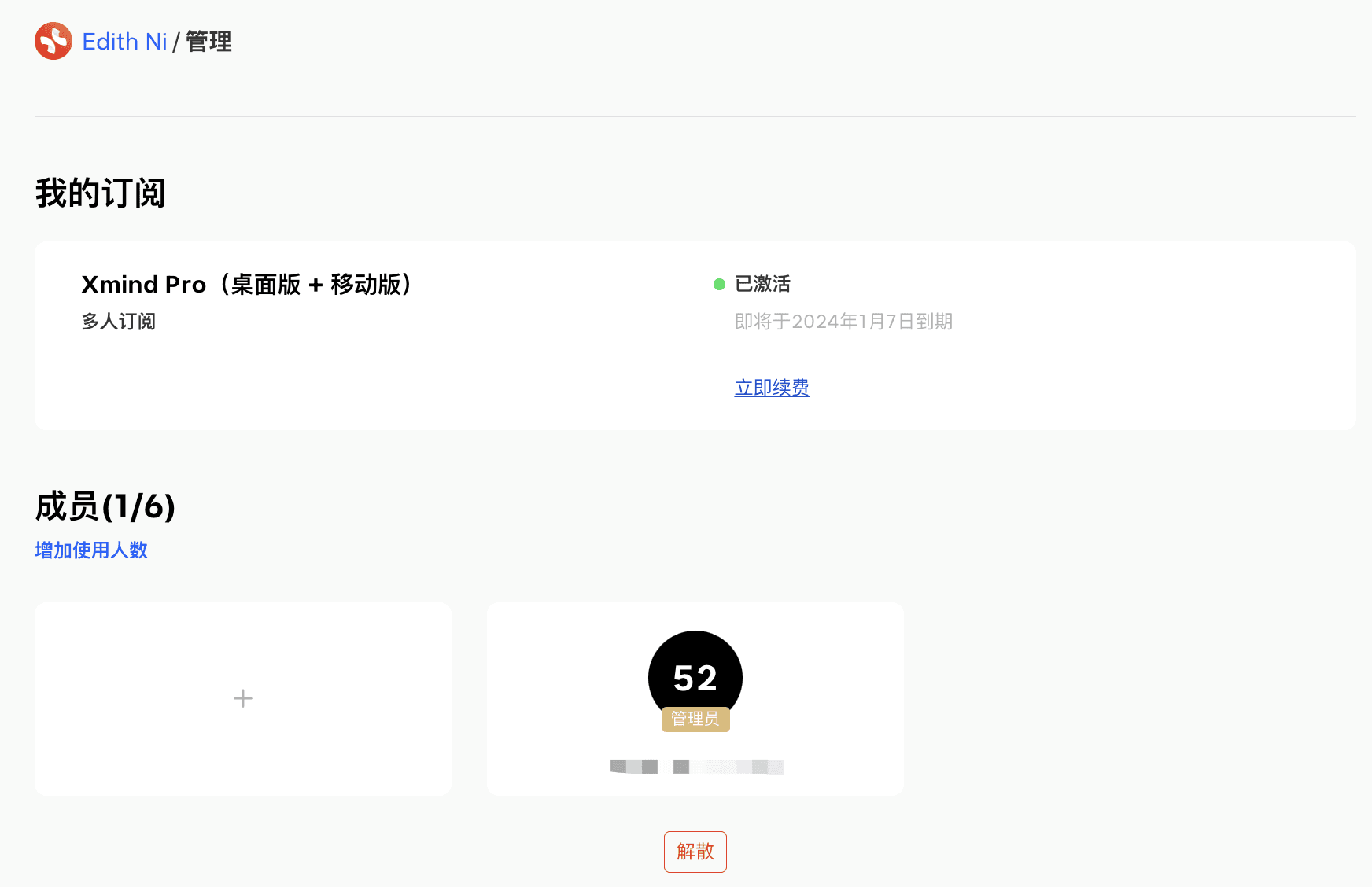Open the Edith Ni account link
Viewport: 1372px width, 887px height.
coord(124,42)
